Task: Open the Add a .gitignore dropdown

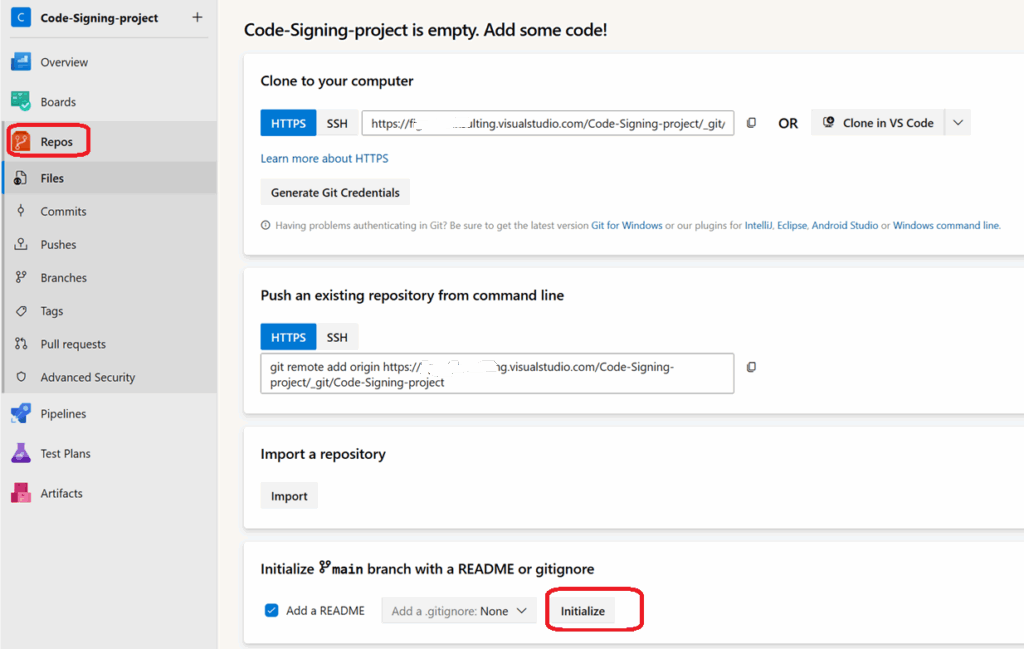Action: (x=460, y=611)
